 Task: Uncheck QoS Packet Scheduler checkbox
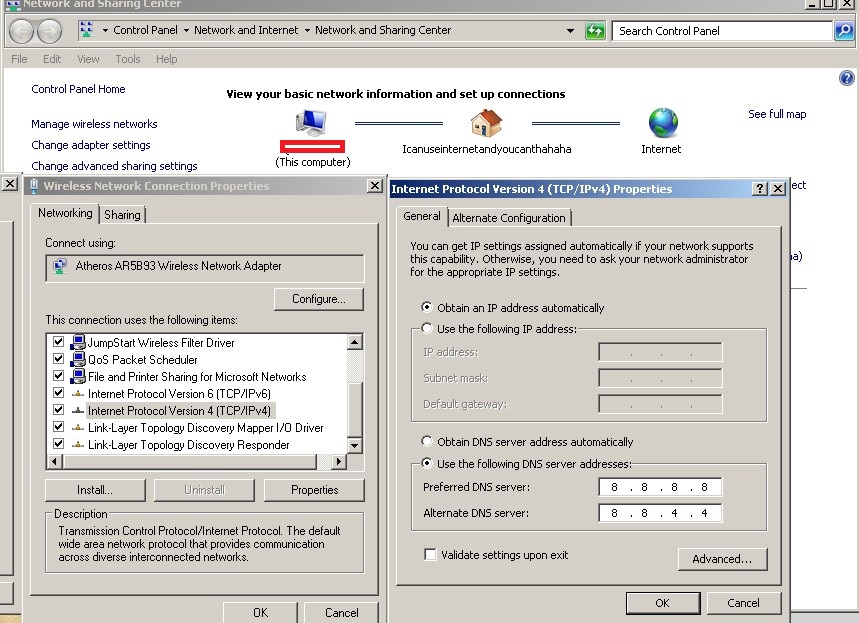[58, 360]
